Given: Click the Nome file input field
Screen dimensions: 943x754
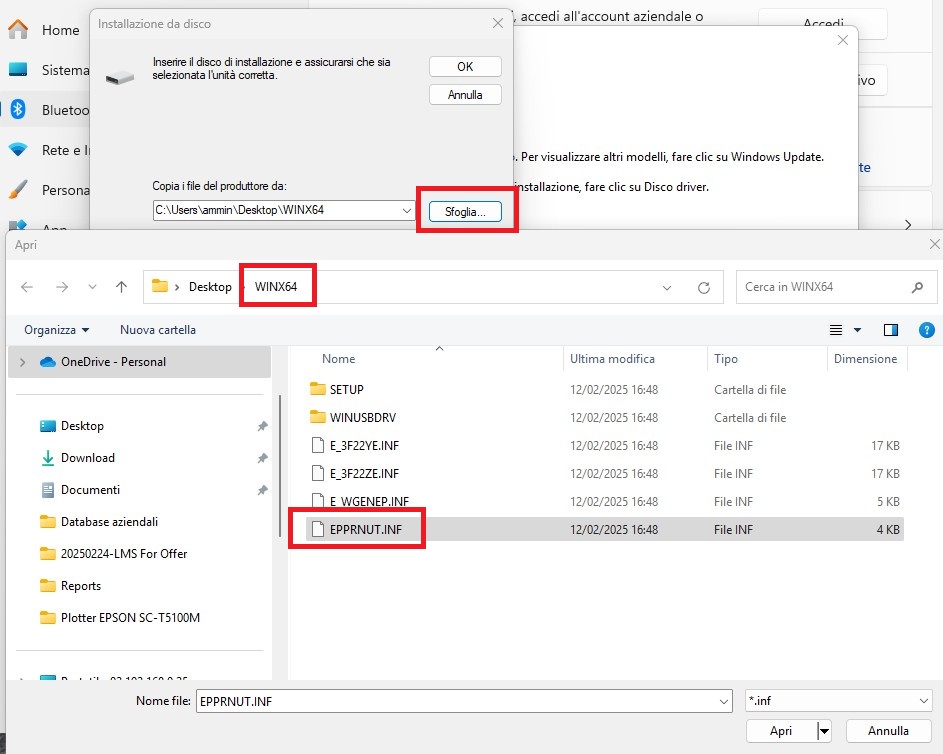Looking at the screenshot, I should 463,701.
